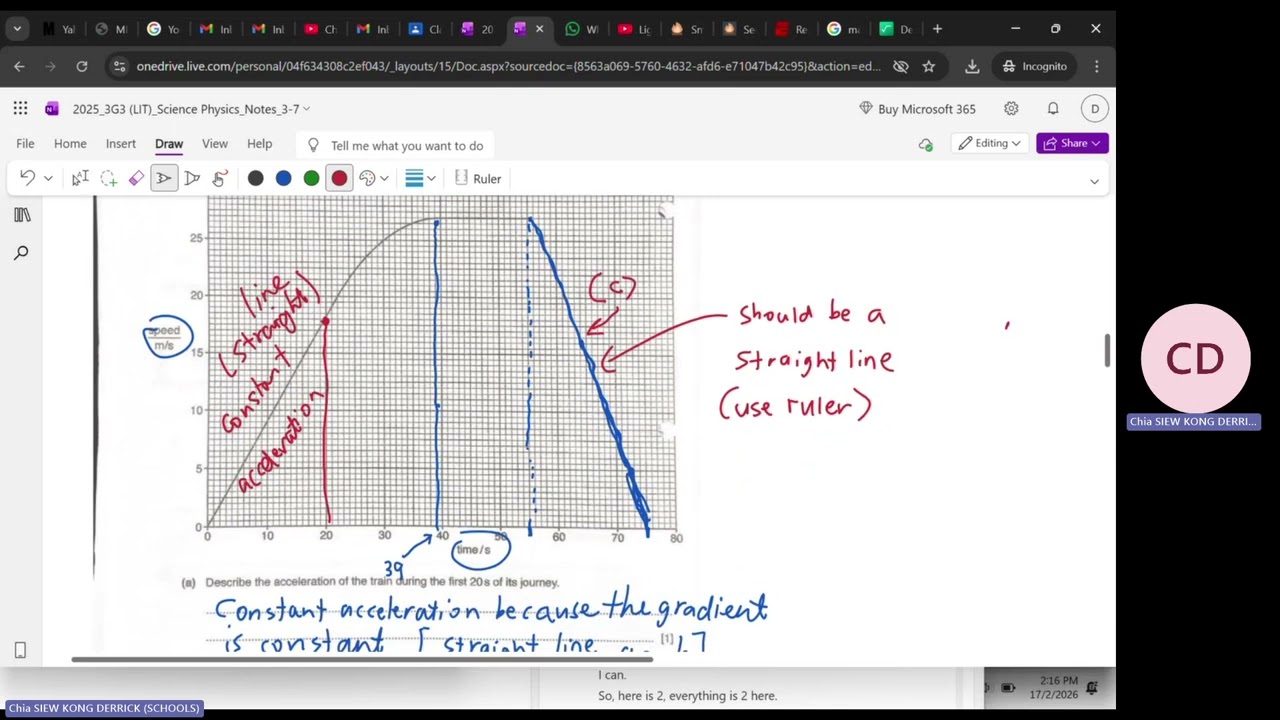Image resolution: width=1280 pixels, height=720 pixels.
Task: Click Buy Microsoft 365 link
Action: (917, 109)
